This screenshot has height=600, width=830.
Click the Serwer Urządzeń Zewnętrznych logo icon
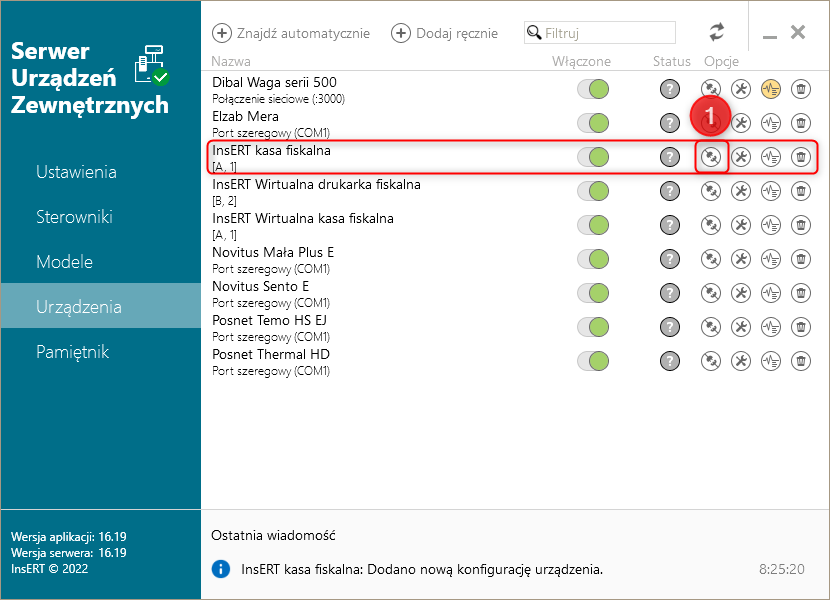pos(151,65)
